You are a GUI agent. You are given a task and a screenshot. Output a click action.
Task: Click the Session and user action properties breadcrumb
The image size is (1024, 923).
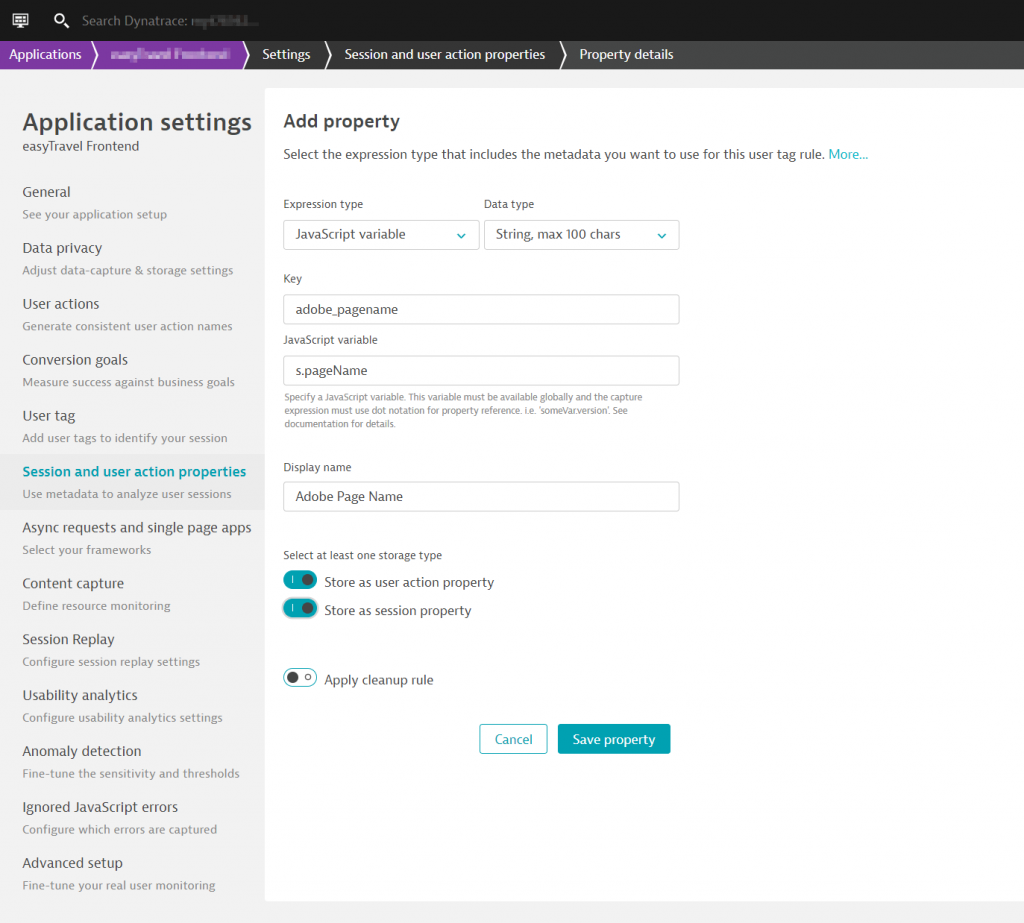[443, 55]
